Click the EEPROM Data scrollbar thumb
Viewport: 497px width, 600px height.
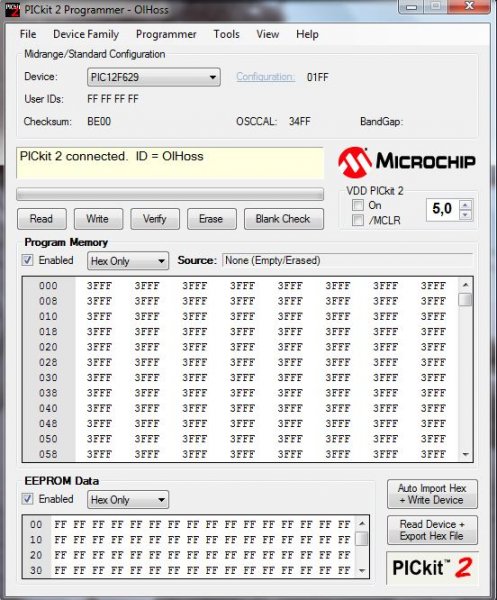[362, 538]
